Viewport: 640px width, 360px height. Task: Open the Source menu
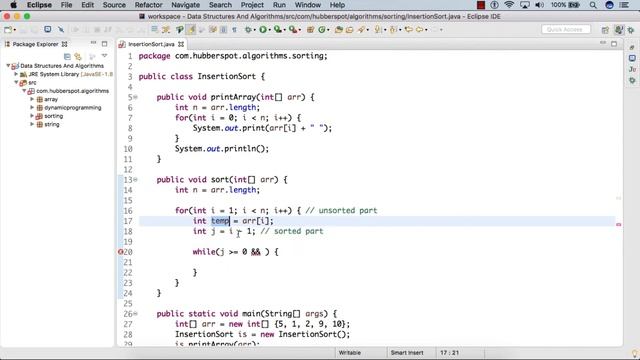coord(114,5)
